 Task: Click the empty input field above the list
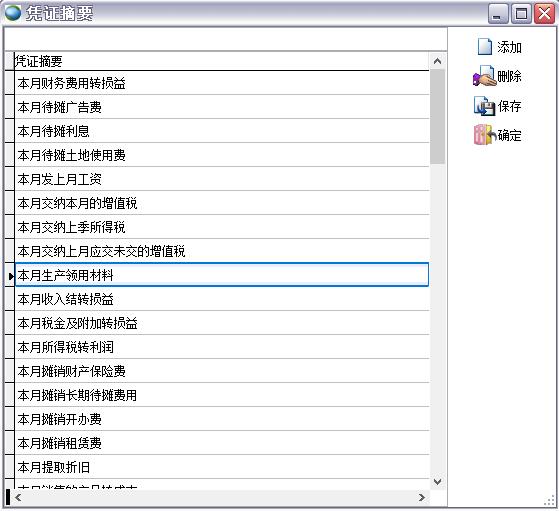pos(225,39)
